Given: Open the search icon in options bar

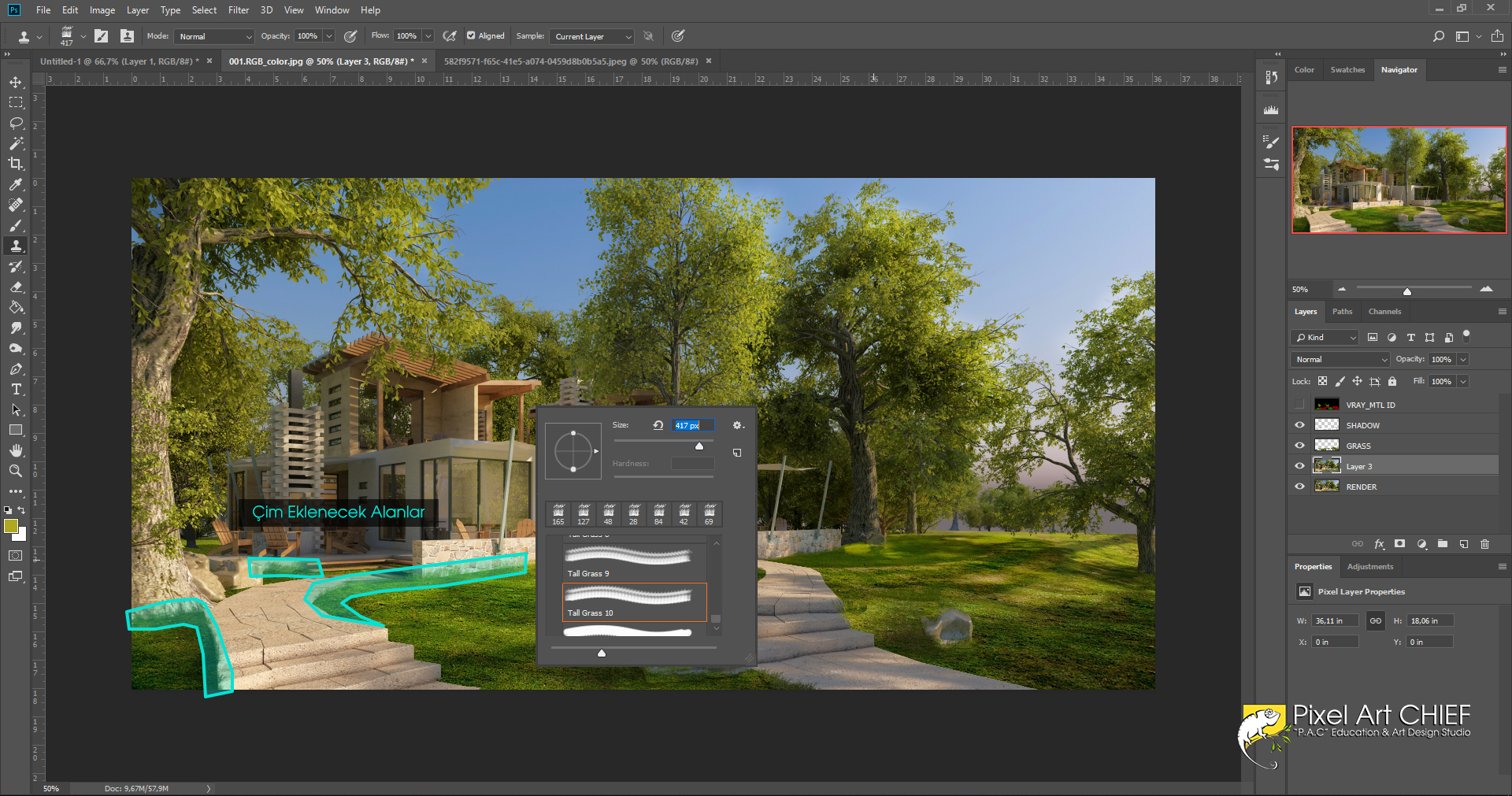Looking at the screenshot, I should (1438, 36).
